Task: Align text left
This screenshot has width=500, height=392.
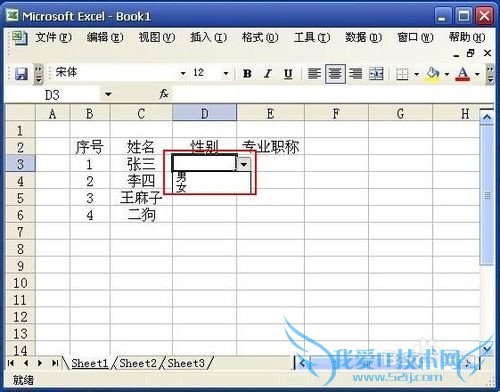Action: [314, 74]
